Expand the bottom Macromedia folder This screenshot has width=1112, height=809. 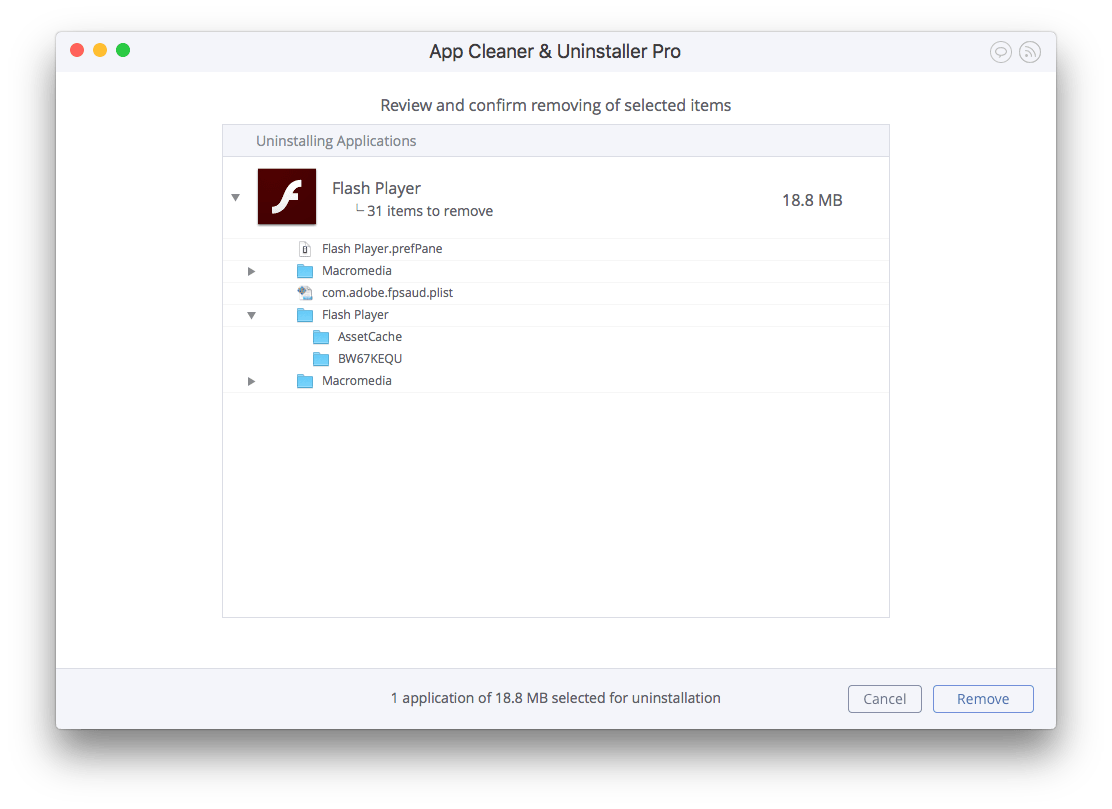click(251, 380)
